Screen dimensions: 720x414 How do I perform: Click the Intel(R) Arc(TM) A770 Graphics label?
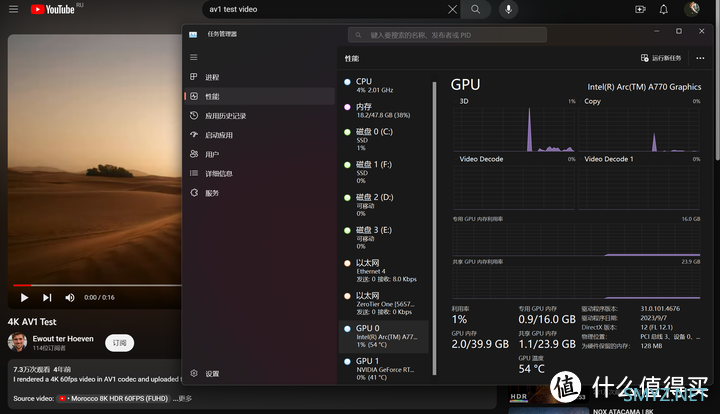[644, 87]
